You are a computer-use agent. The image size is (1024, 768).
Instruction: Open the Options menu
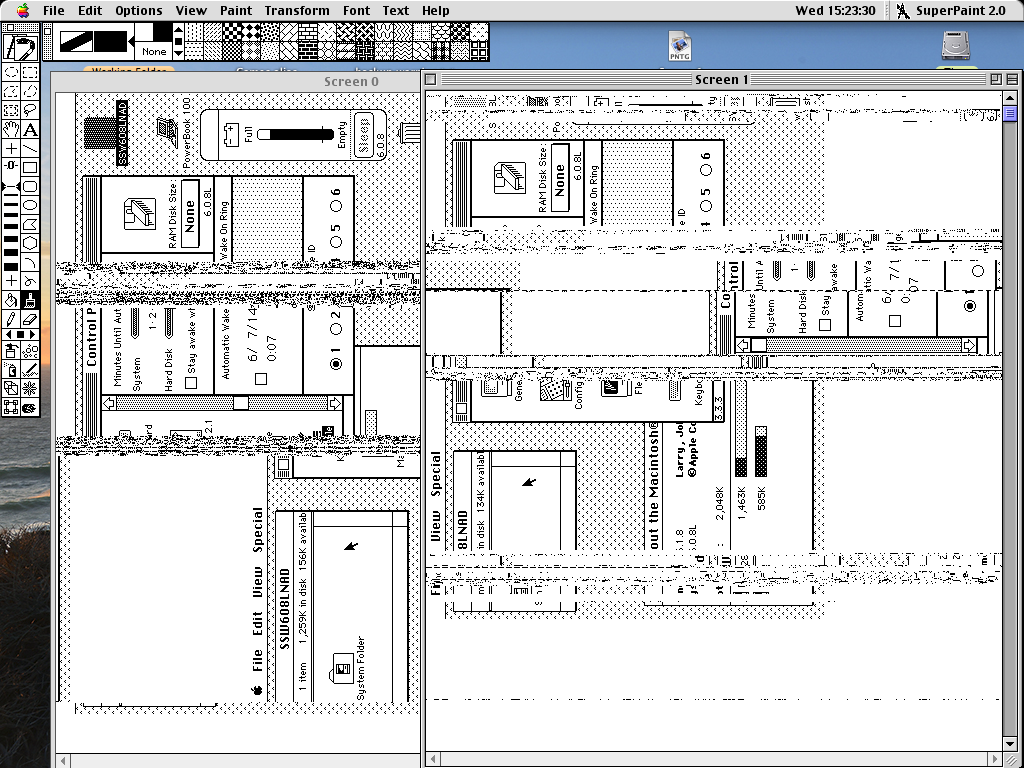tap(138, 10)
